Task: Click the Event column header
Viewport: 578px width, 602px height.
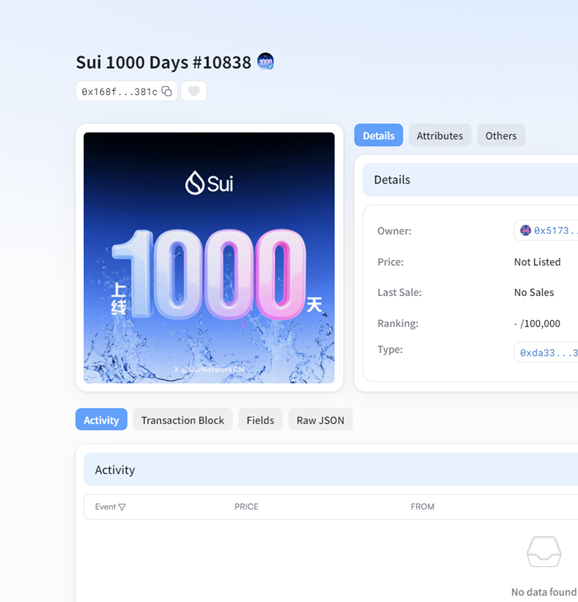Action: click(x=105, y=507)
